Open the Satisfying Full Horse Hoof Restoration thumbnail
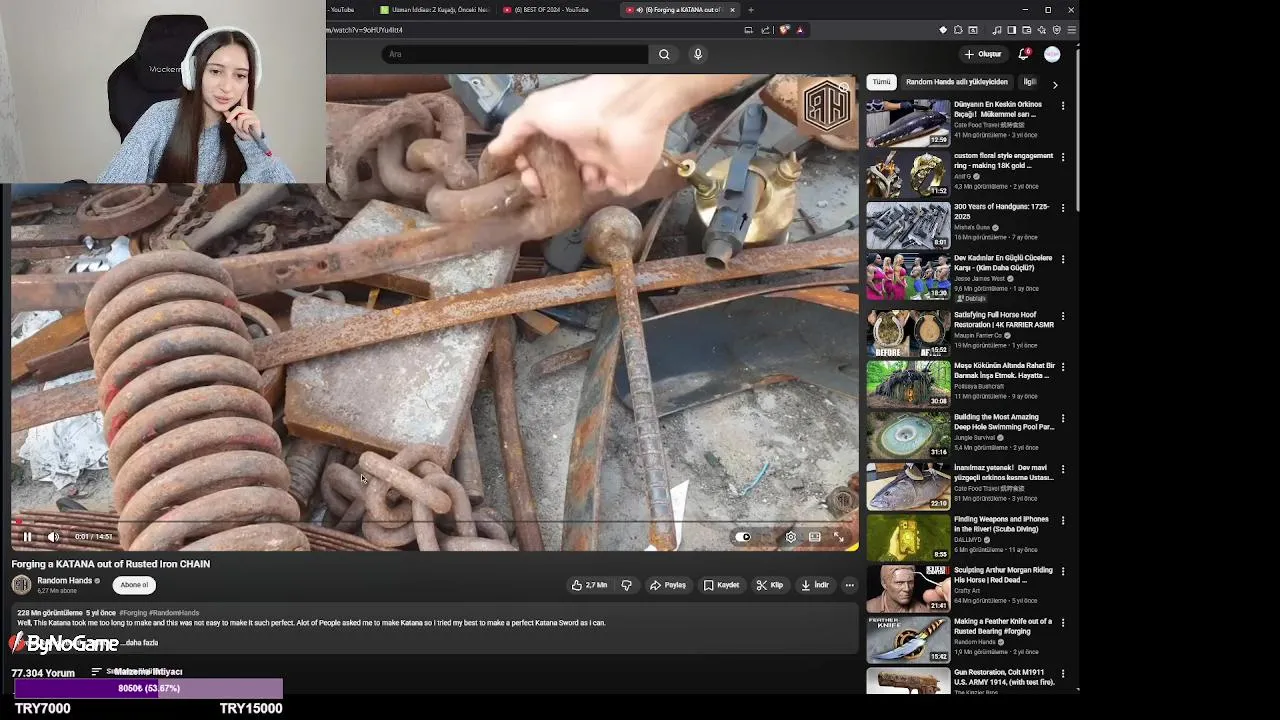1280x720 pixels. [908, 333]
